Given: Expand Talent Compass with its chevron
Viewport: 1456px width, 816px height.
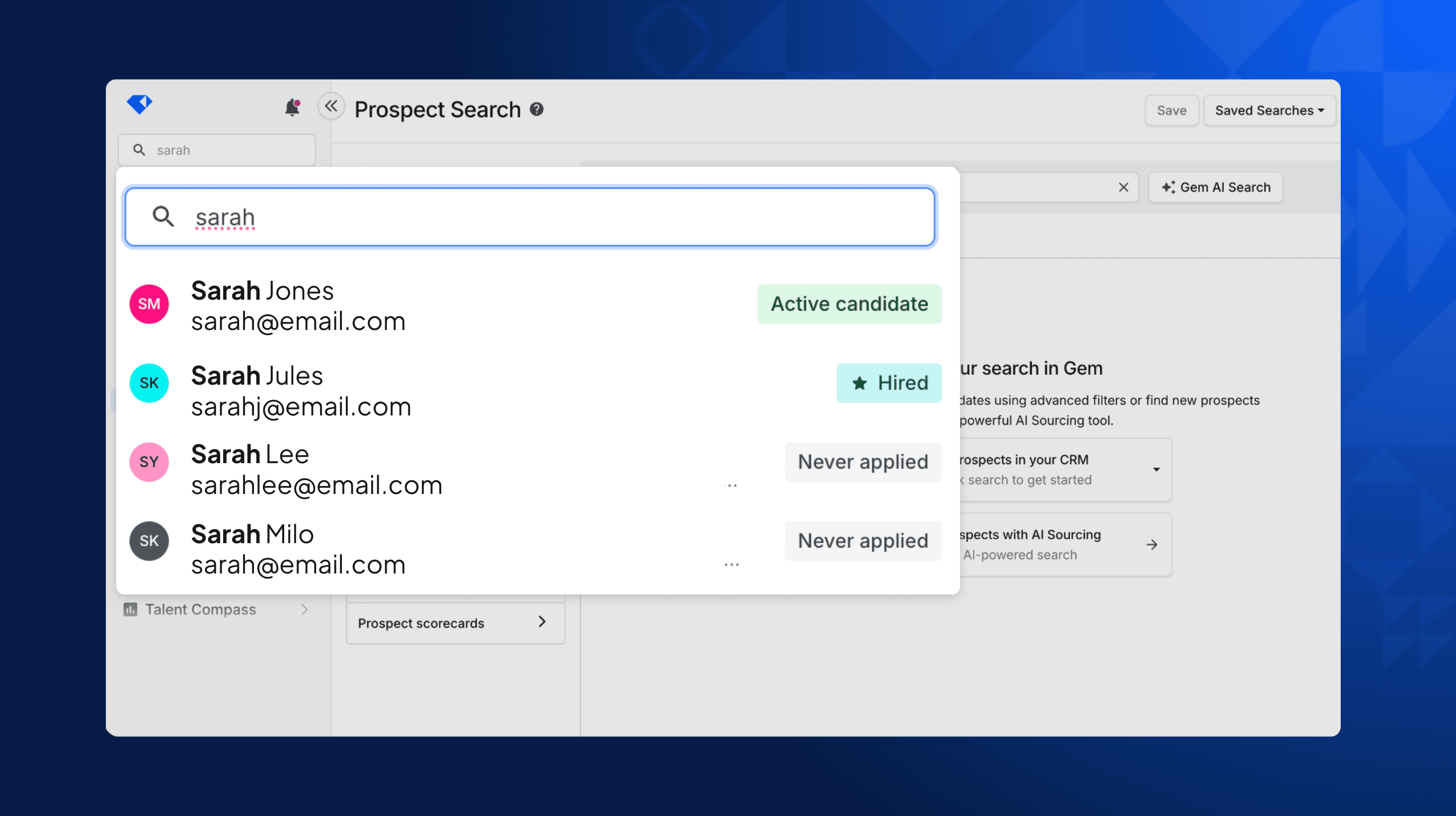Looking at the screenshot, I should [x=305, y=609].
